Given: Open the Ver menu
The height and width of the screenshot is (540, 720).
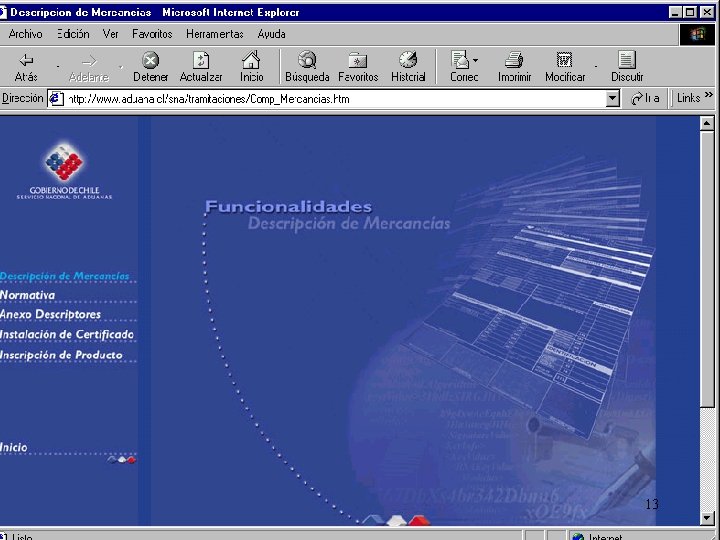Looking at the screenshot, I should (x=110, y=34).
